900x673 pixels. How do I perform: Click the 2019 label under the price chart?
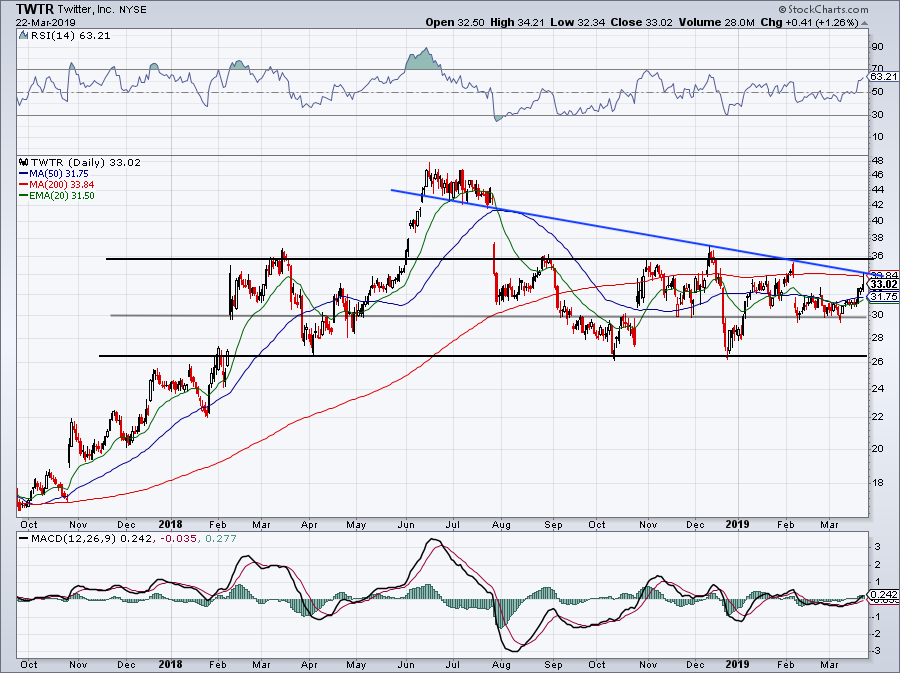tap(738, 524)
